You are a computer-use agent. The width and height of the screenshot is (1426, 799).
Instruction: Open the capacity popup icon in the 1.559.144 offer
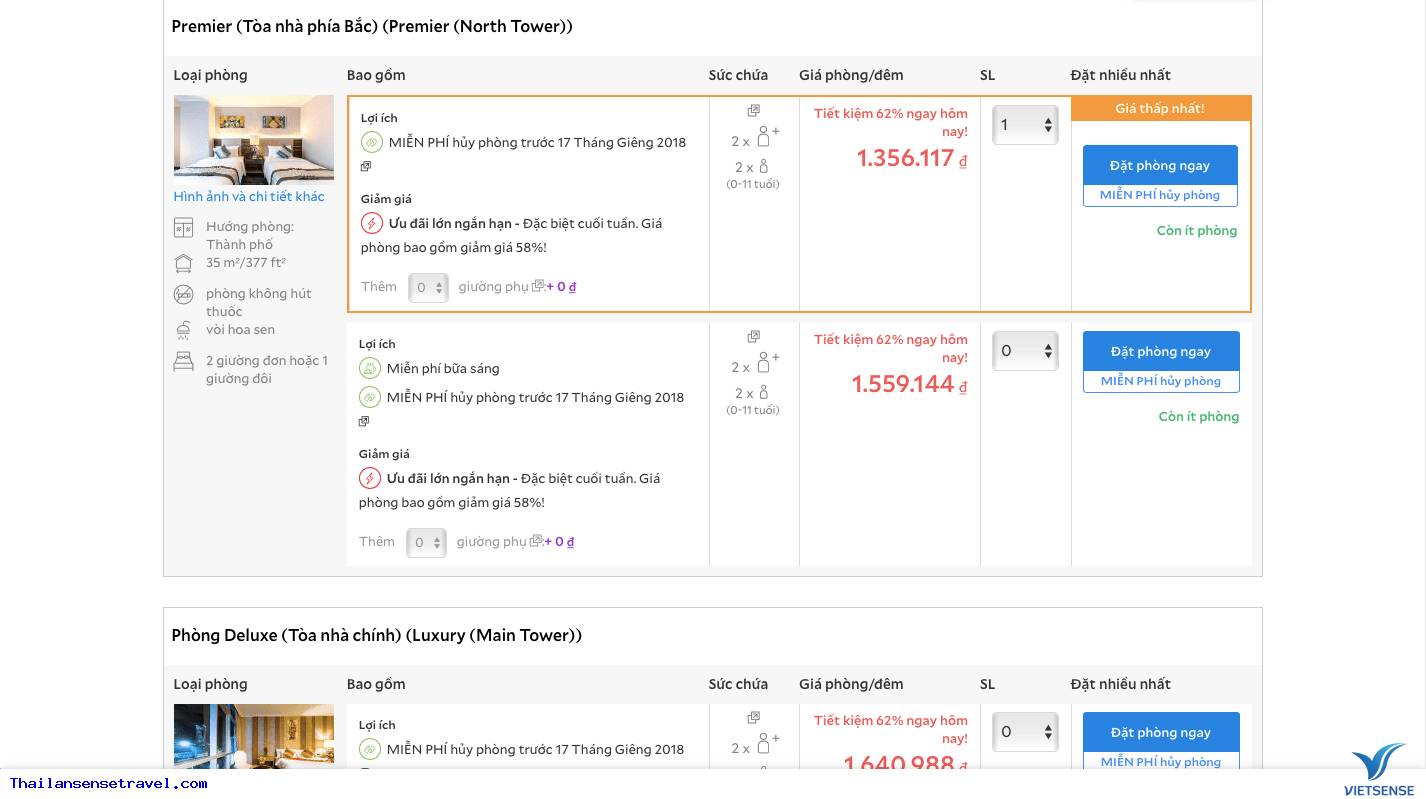pyautogui.click(x=754, y=337)
